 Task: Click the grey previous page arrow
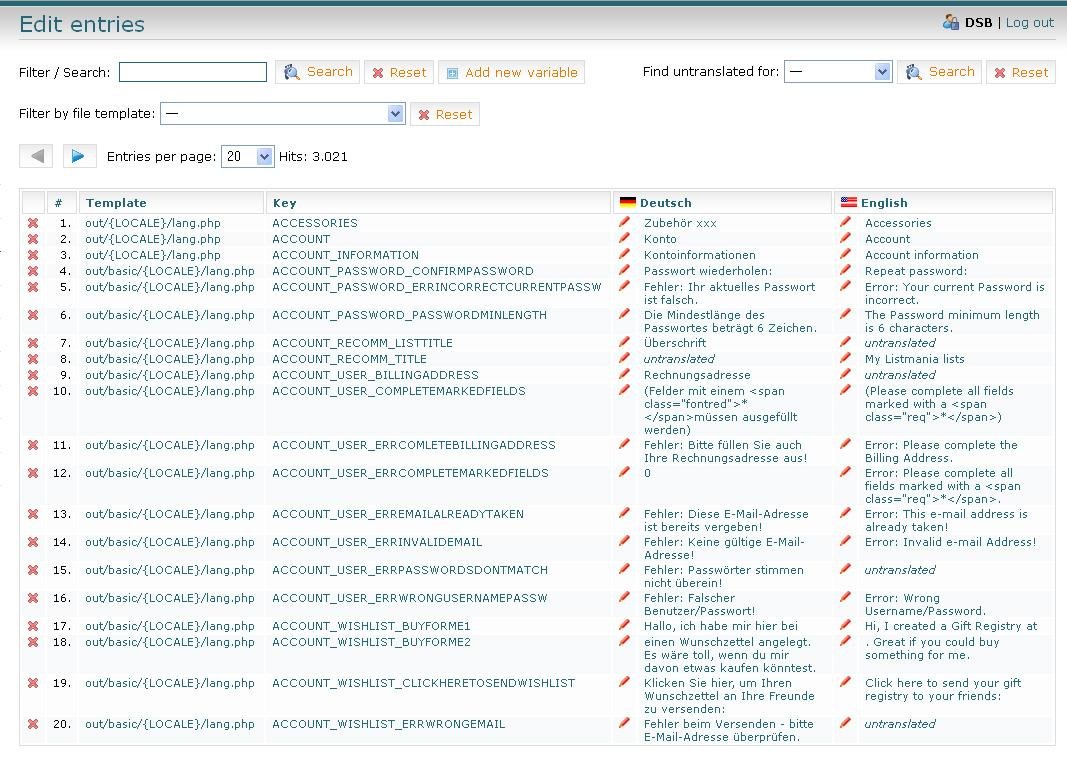pyautogui.click(x=37, y=156)
